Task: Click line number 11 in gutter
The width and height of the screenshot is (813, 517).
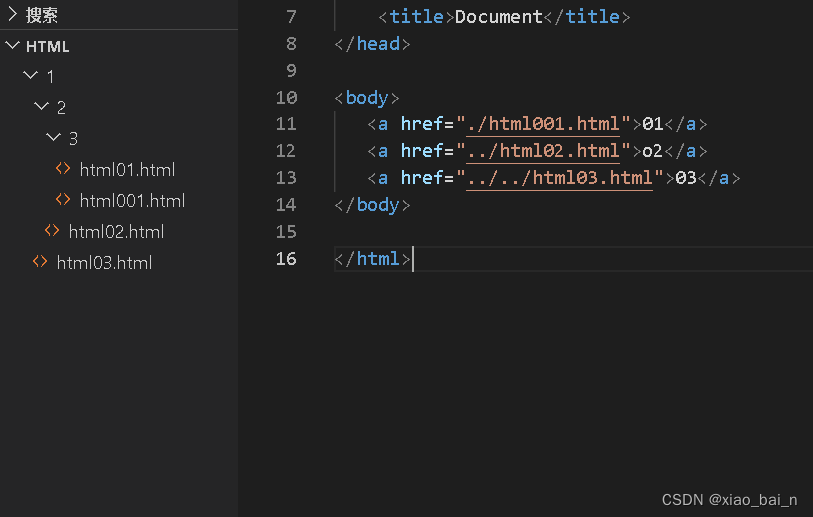Action: (x=287, y=124)
